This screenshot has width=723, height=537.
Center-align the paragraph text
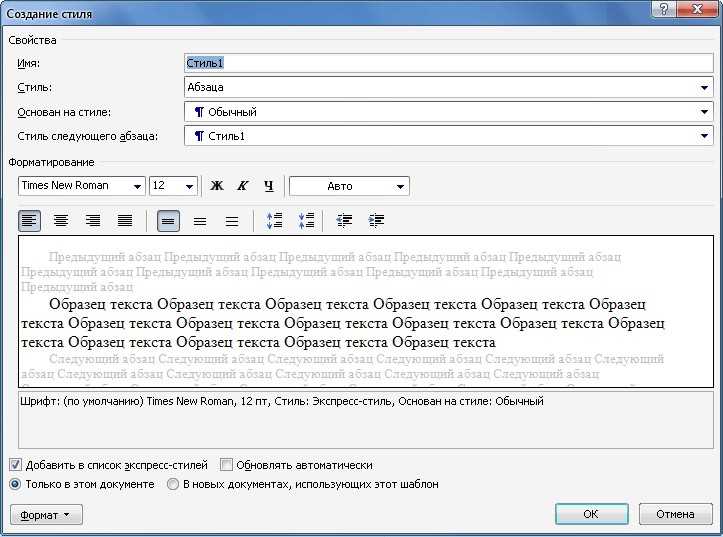click(61, 221)
